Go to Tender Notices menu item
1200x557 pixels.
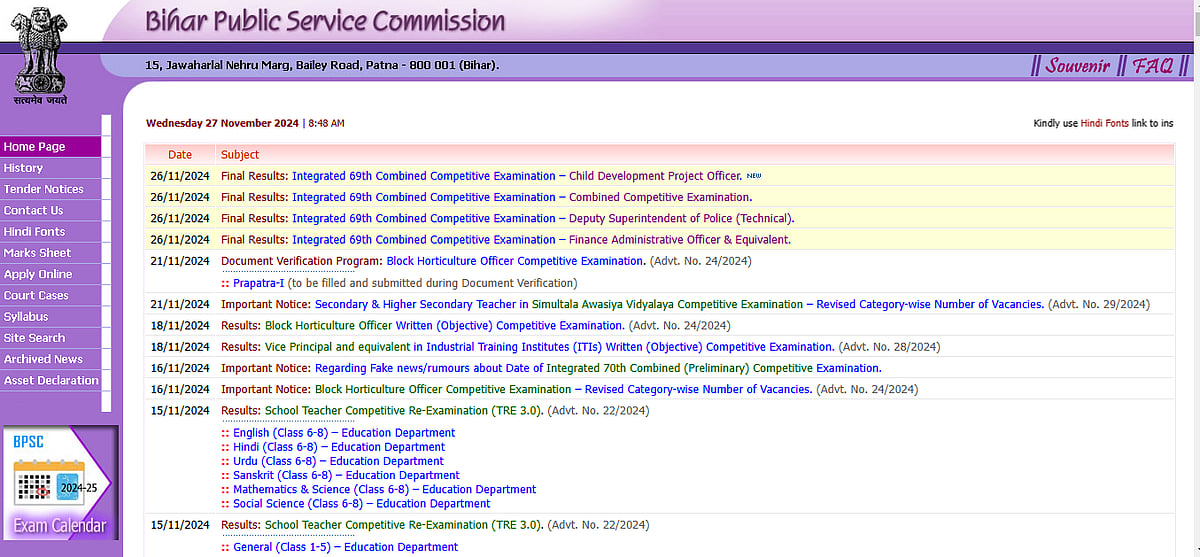(x=44, y=189)
